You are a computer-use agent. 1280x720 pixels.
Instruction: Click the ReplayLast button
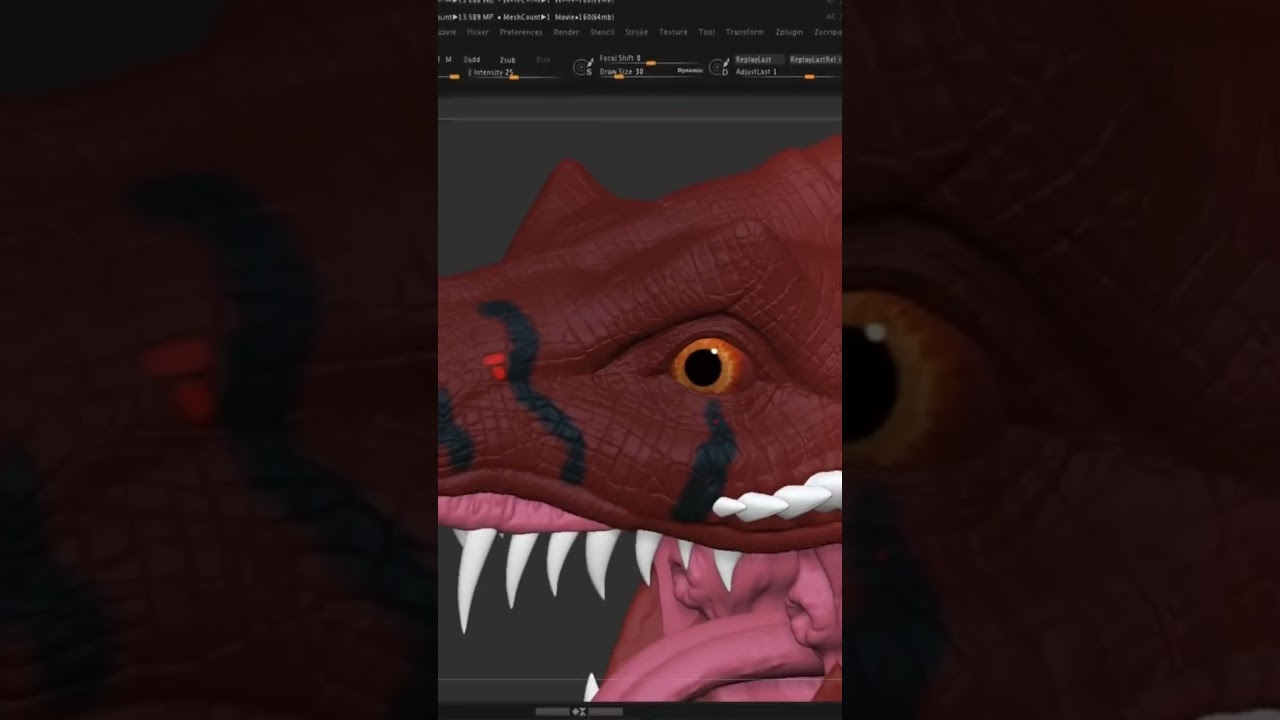click(759, 60)
